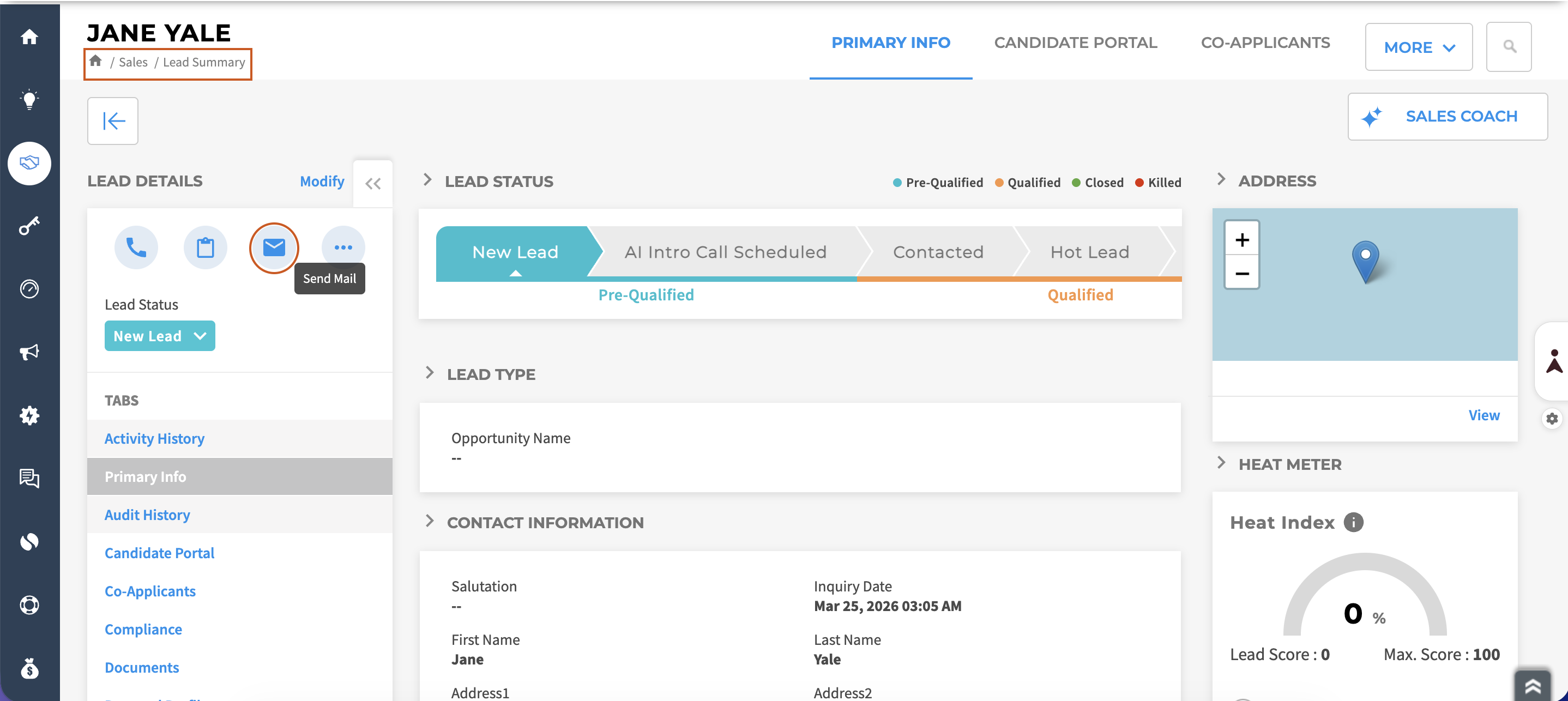This screenshot has height=701, width=1568.
Task: Open the key sidebar icon
Action: [x=29, y=226]
